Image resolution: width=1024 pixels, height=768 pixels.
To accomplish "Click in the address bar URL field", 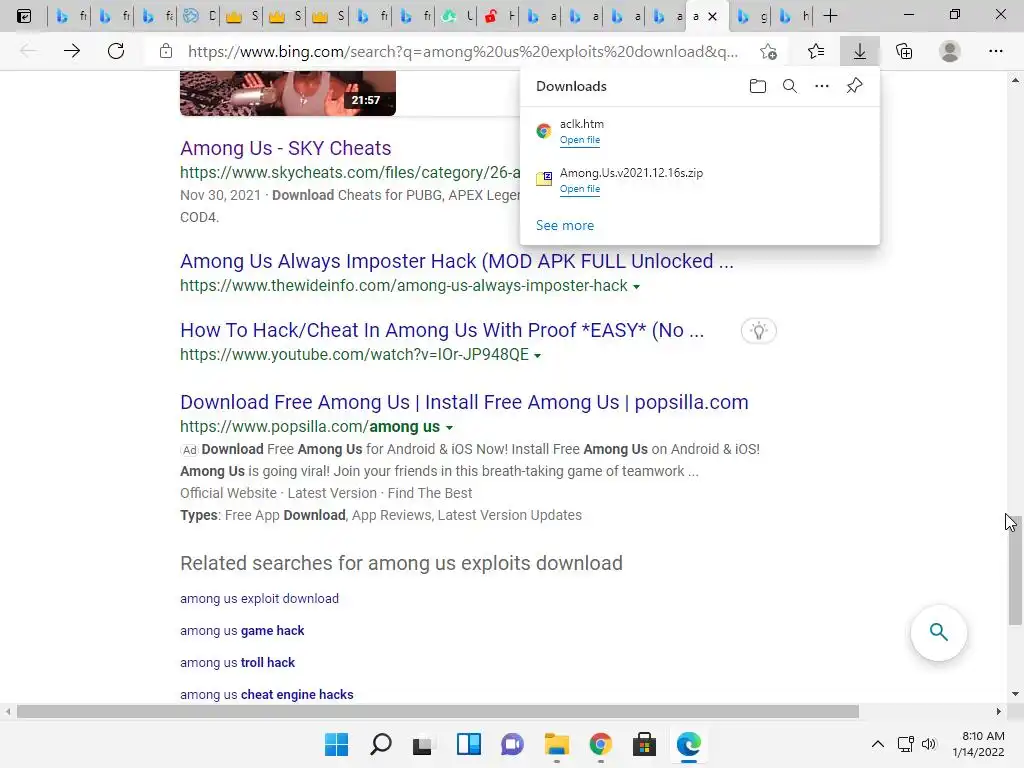I will point(462,52).
